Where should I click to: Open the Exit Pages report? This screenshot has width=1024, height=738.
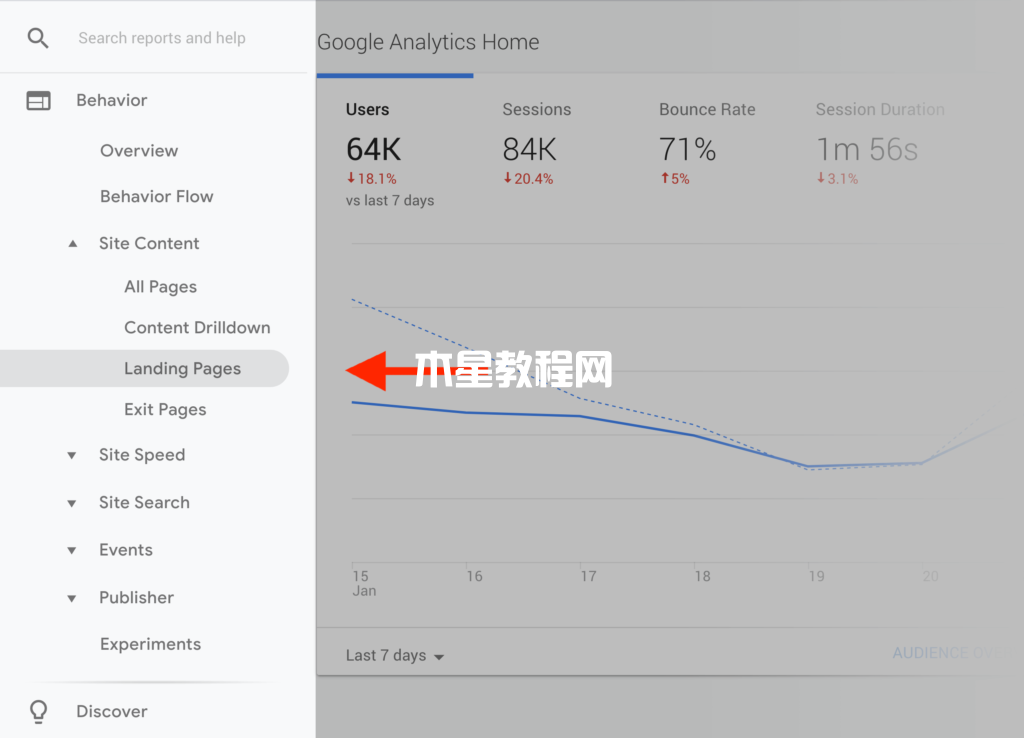point(165,409)
